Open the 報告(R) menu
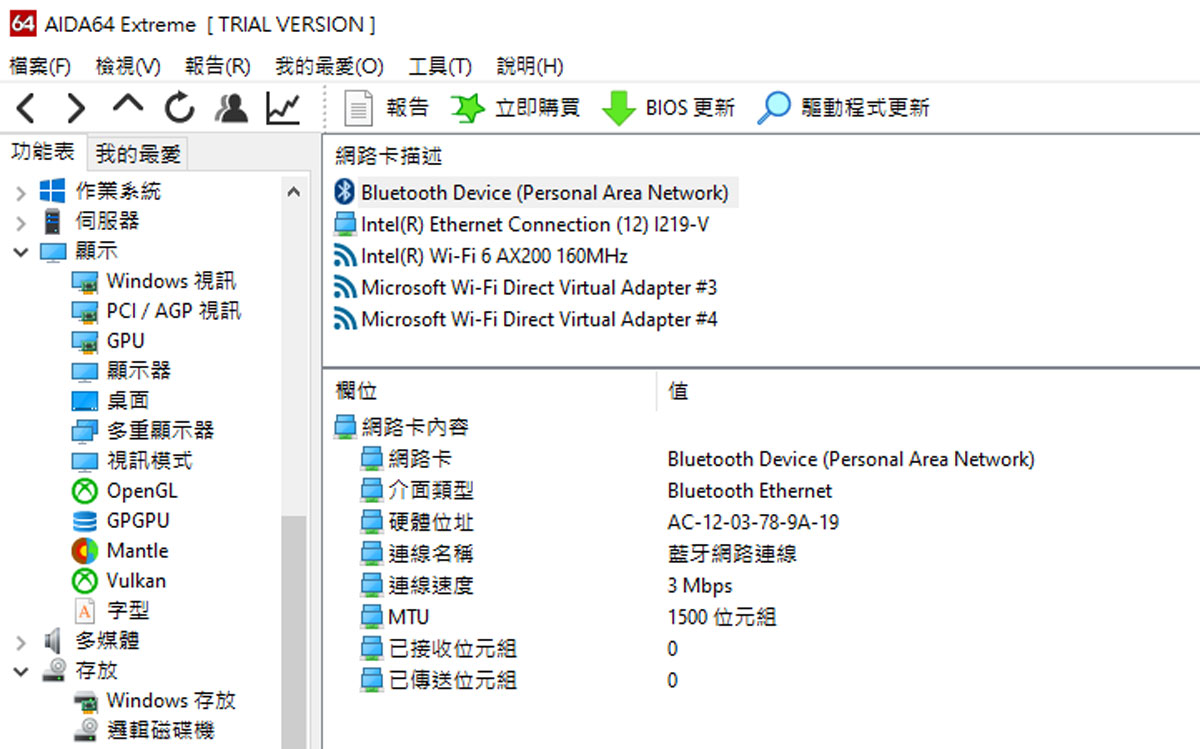The height and width of the screenshot is (749, 1200). pos(217,67)
